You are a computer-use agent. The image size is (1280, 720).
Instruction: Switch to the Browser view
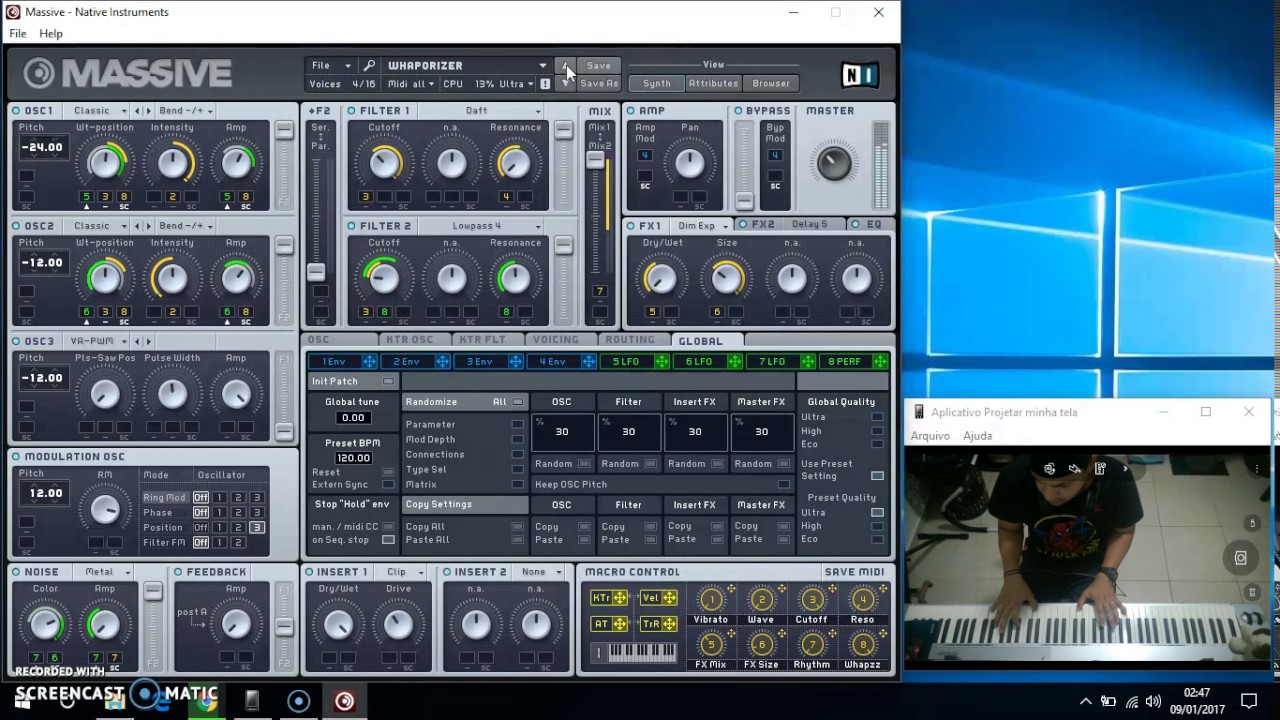(x=770, y=84)
